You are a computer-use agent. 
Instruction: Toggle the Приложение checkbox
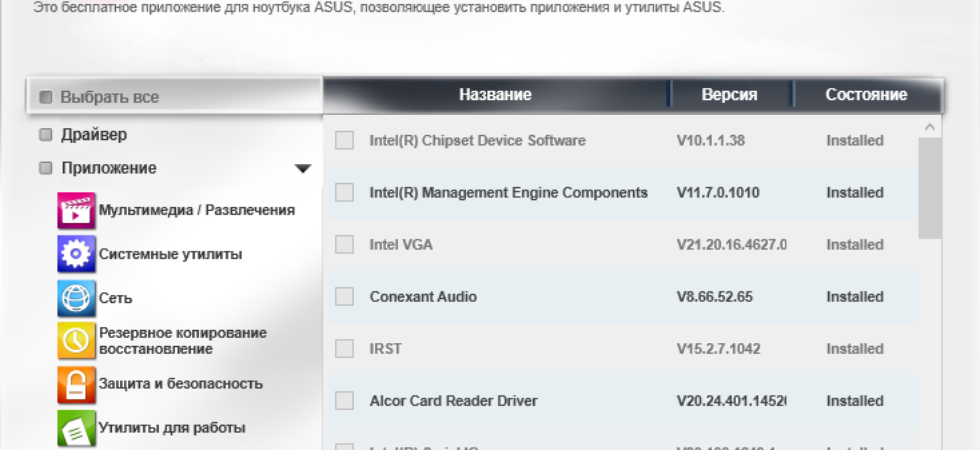[46, 168]
